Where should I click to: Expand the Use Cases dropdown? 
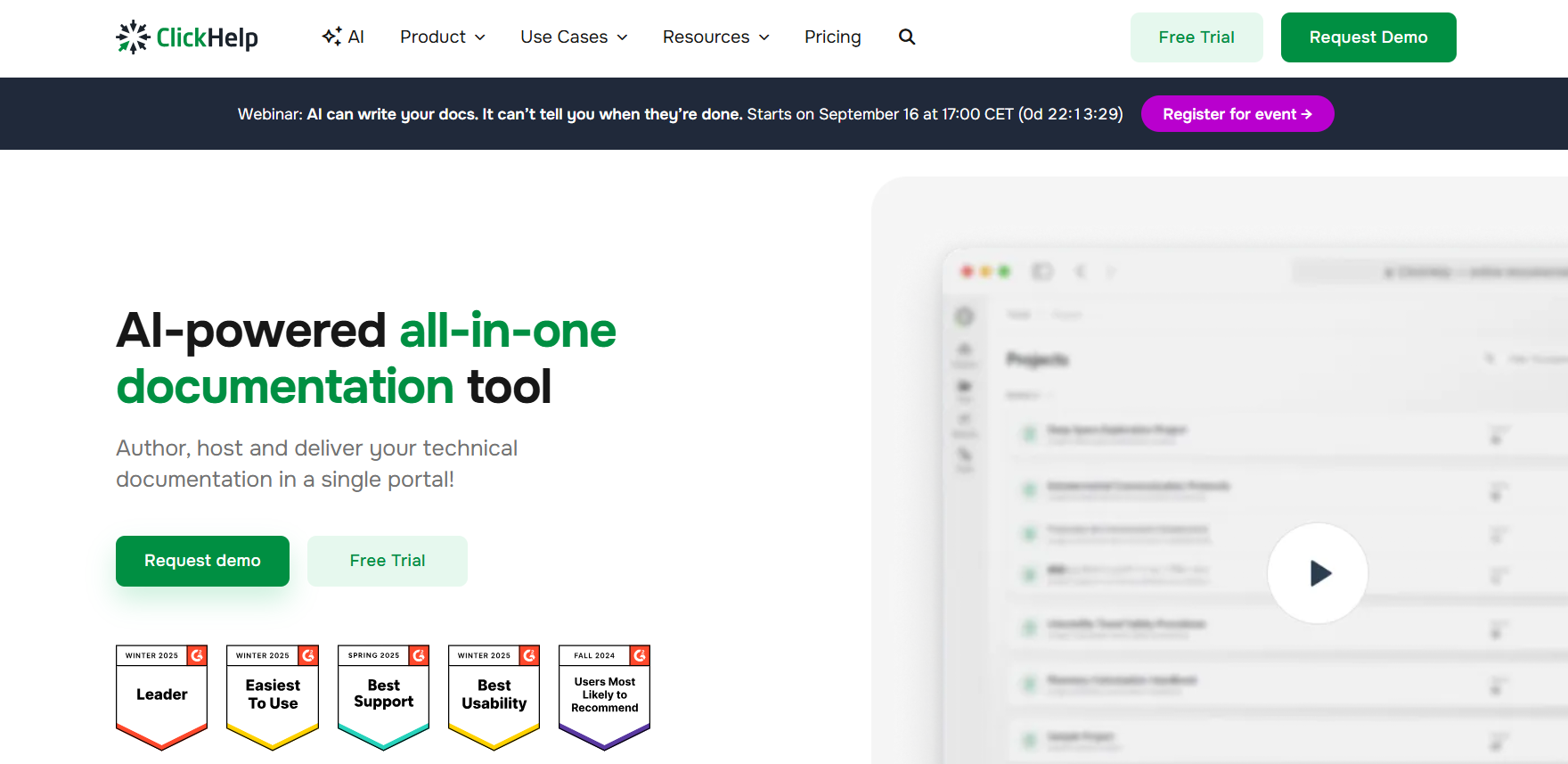[x=574, y=37]
